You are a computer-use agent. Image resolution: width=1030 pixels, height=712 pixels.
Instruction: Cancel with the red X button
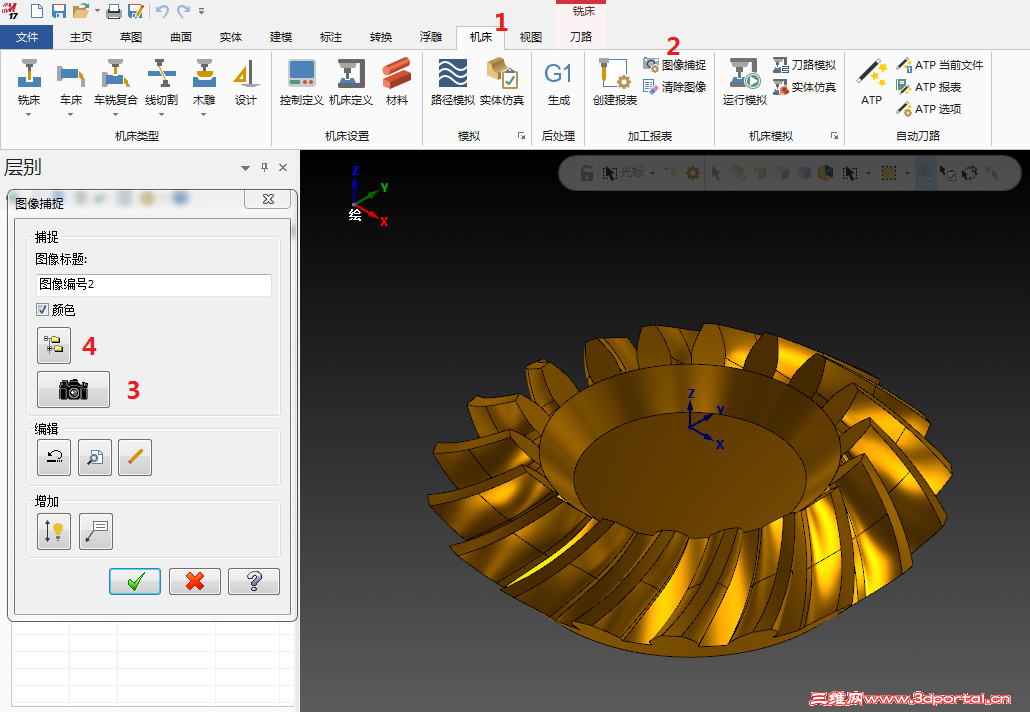pos(194,581)
